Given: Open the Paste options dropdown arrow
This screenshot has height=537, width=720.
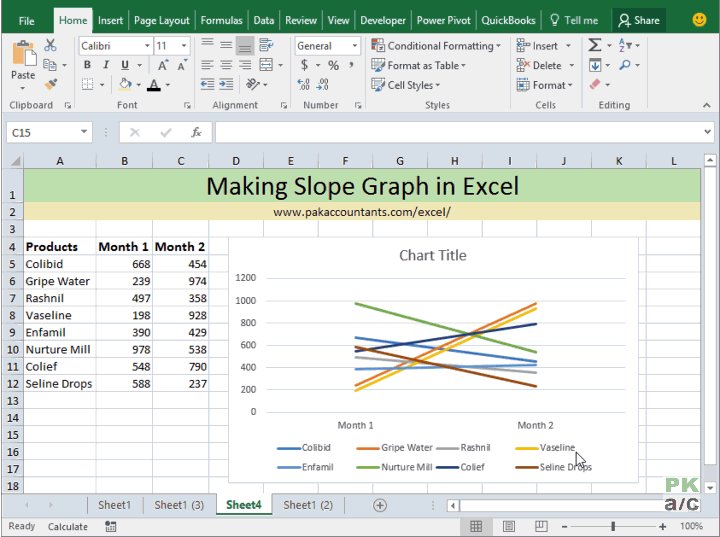Looking at the screenshot, I should click(x=23, y=88).
